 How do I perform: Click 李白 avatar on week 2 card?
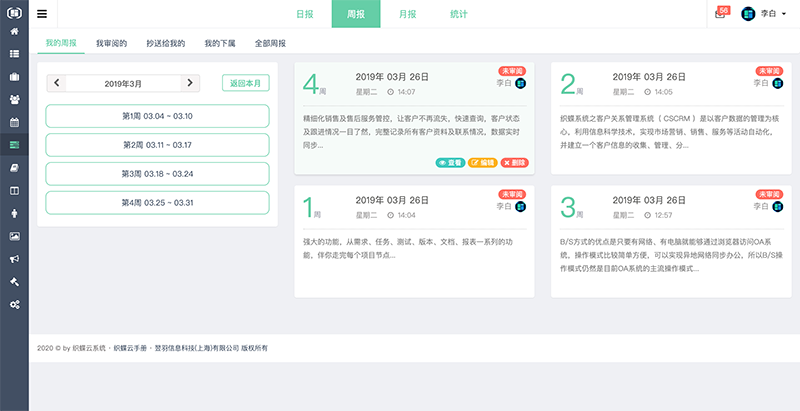(778, 83)
